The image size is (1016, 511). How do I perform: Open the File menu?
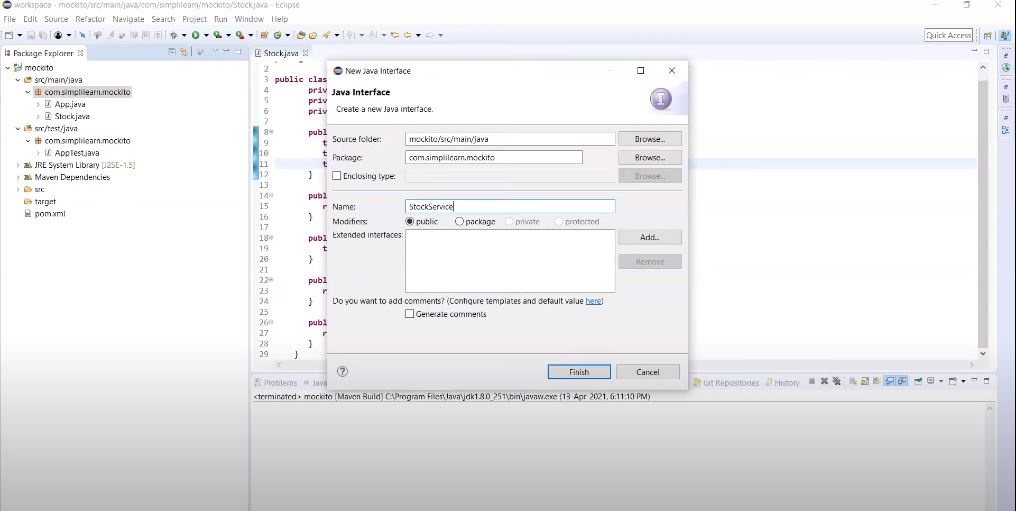tap(10, 19)
